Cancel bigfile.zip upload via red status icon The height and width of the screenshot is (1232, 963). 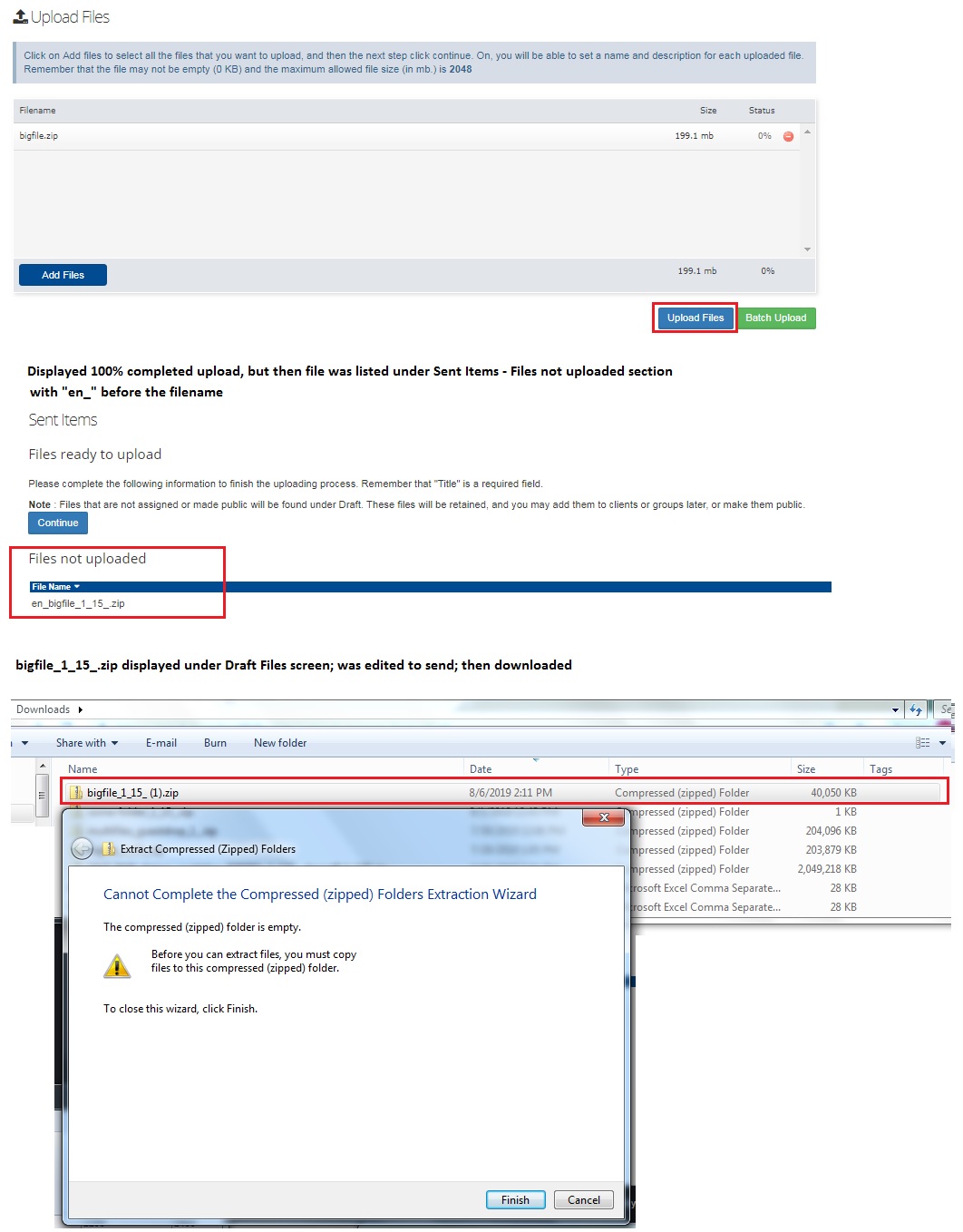[789, 135]
